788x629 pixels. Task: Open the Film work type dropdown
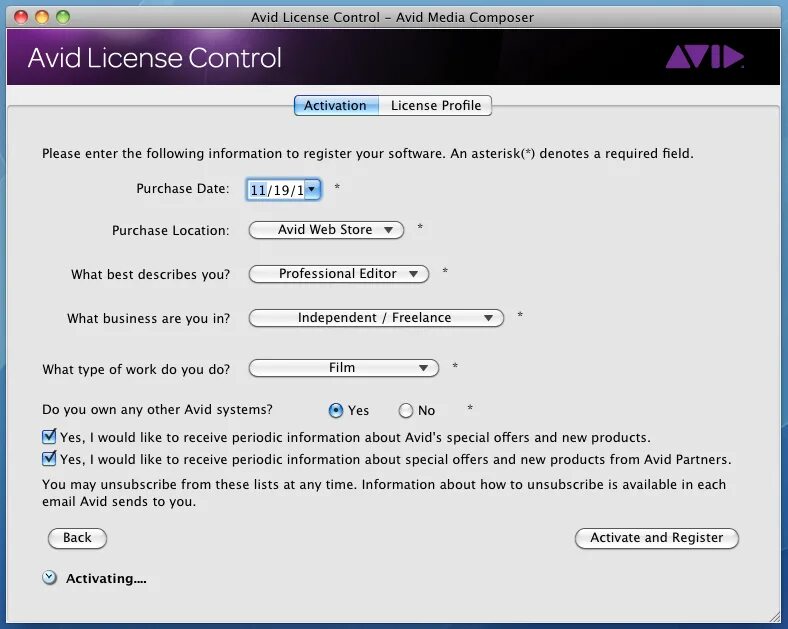pyautogui.click(x=344, y=368)
